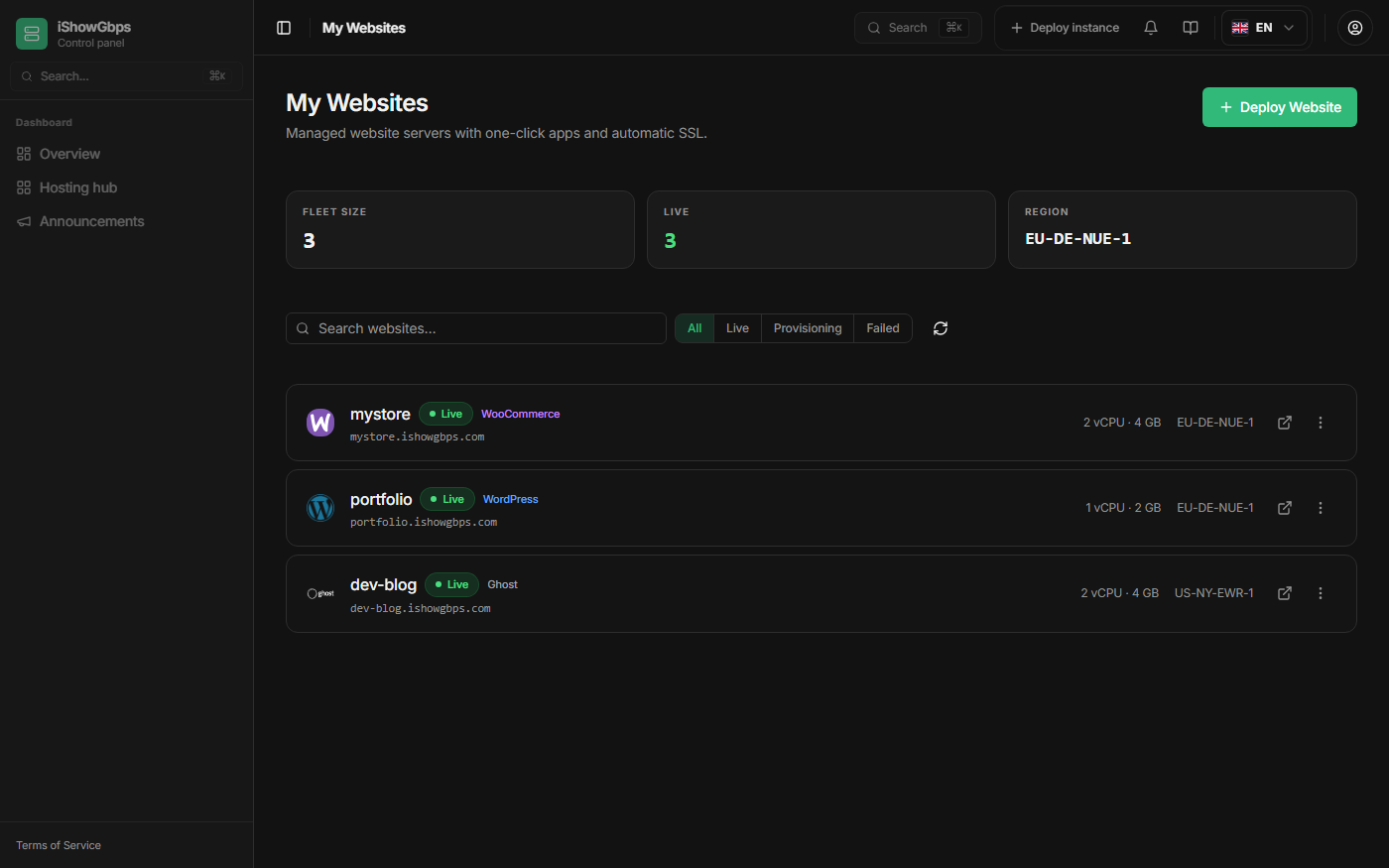The image size is (1389, 868).
Task: Open mystore site in new tab icon
Action: 1285,423
